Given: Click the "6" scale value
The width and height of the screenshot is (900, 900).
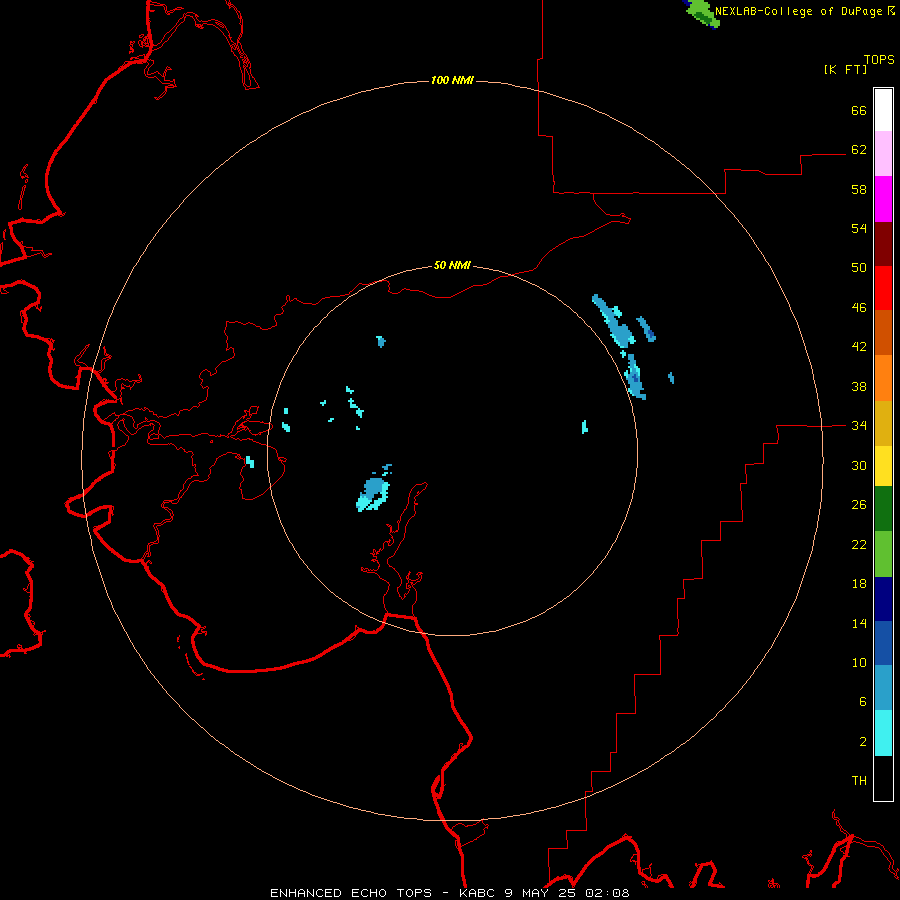Looking at the screenshot, I should pos(863,701).
